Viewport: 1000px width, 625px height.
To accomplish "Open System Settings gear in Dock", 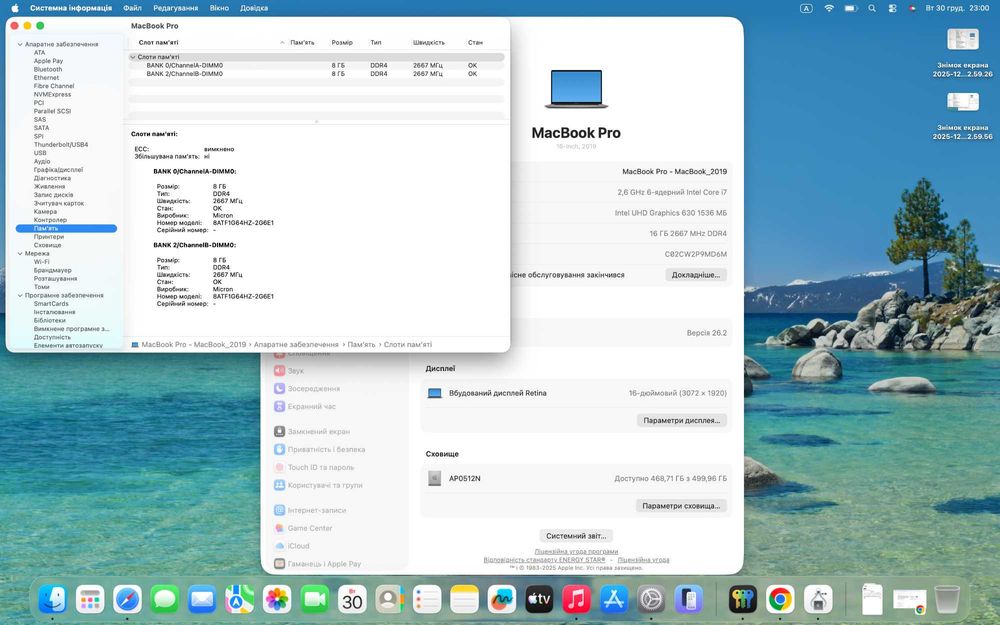I will 652,599.
